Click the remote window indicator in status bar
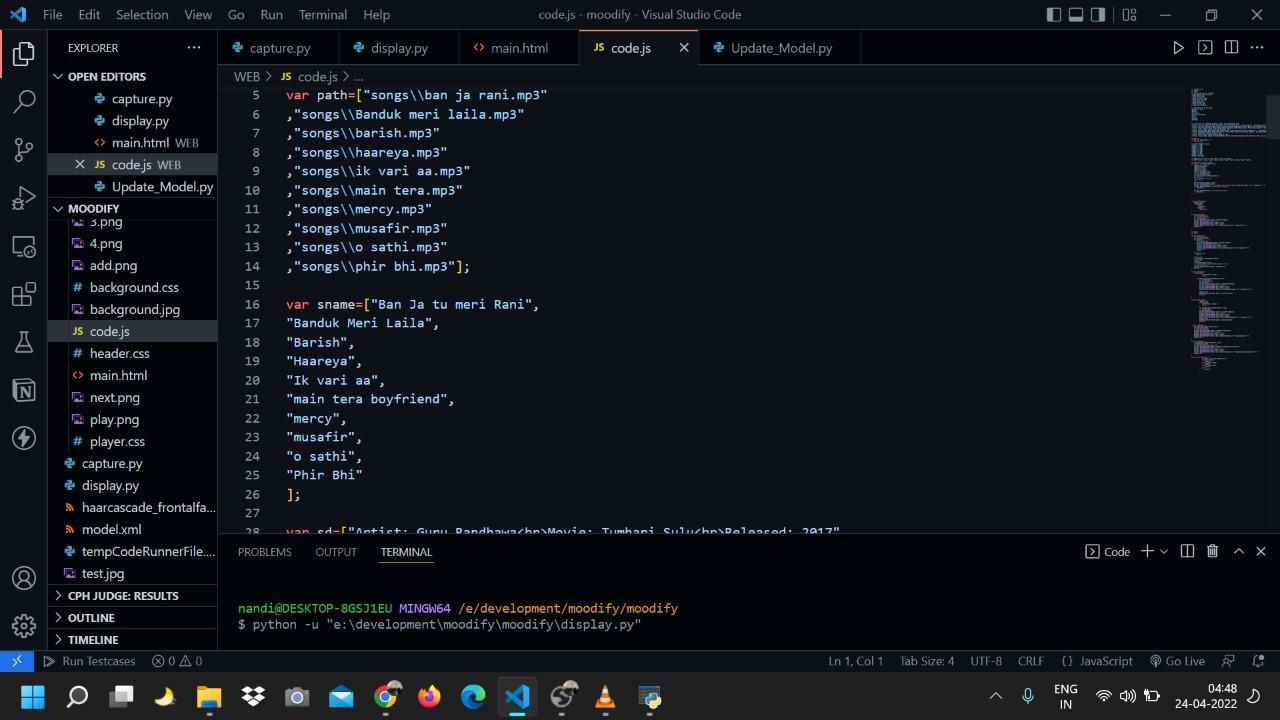This screenshot has height=720, width=1280. 17,661
